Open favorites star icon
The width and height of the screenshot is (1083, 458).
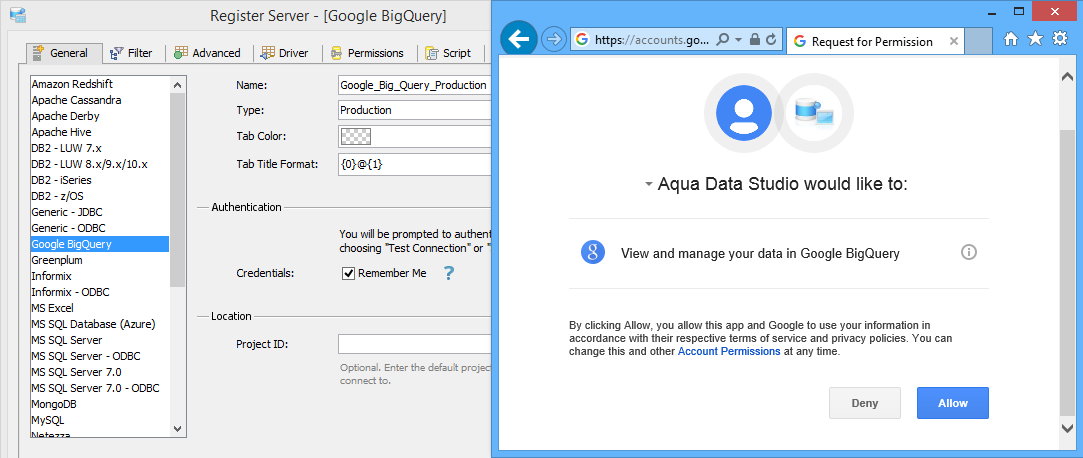[1036, 39]
